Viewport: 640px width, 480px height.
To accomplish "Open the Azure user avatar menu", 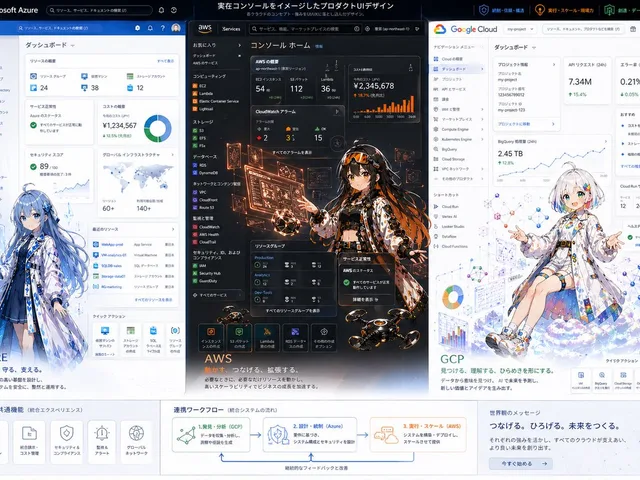I will click(x=176, y=28).
